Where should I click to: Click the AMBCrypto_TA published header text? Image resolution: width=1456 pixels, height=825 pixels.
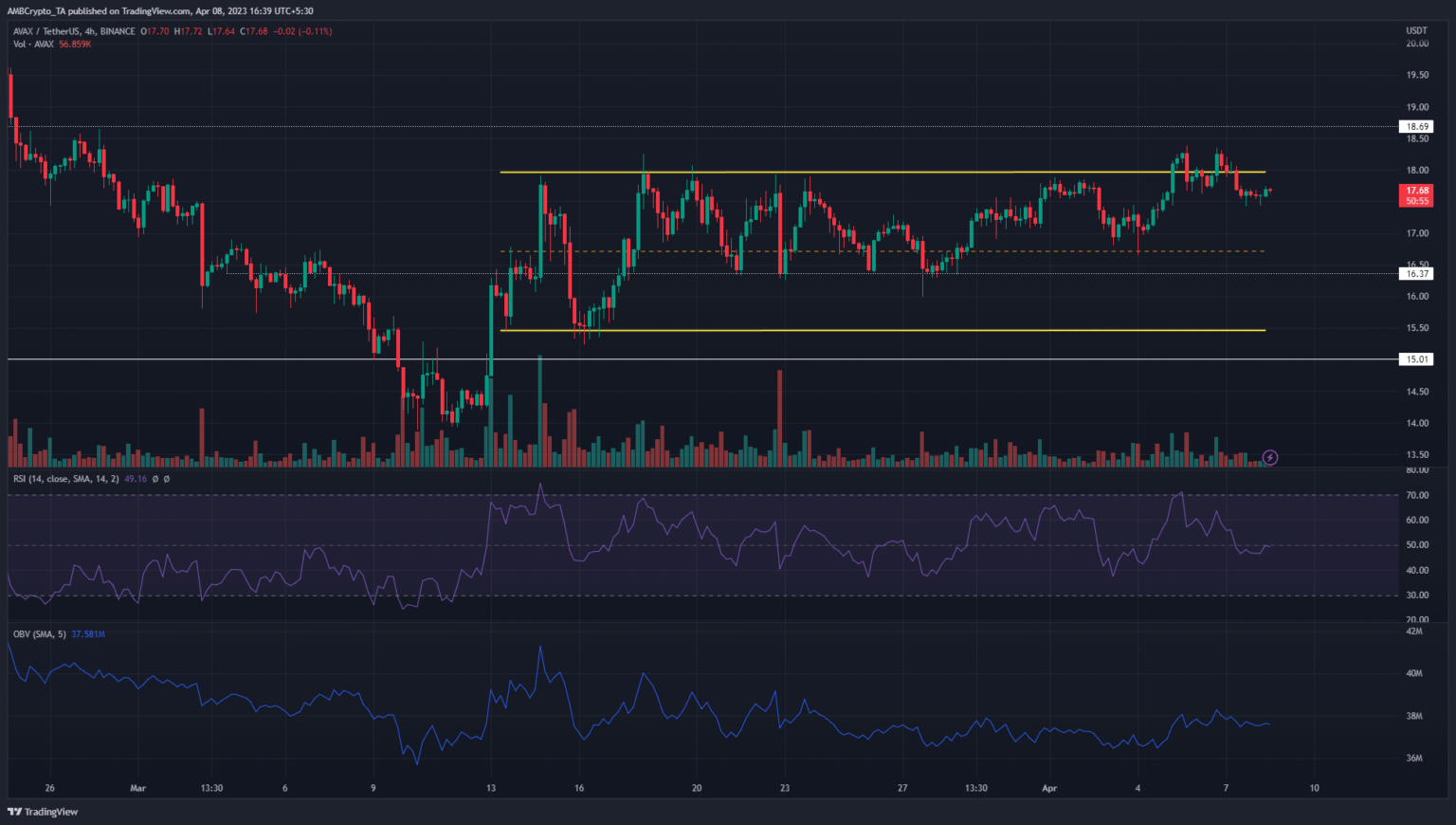click(x=160, y=11)
